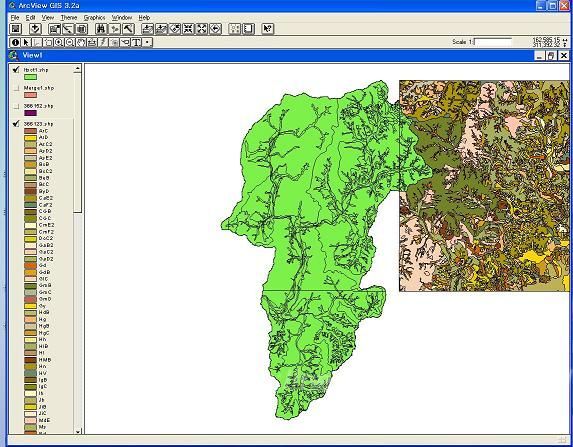The width and height of the screenshot is (573, 447).
Task: Select the Select Feature tool
Action: (48, 42)
